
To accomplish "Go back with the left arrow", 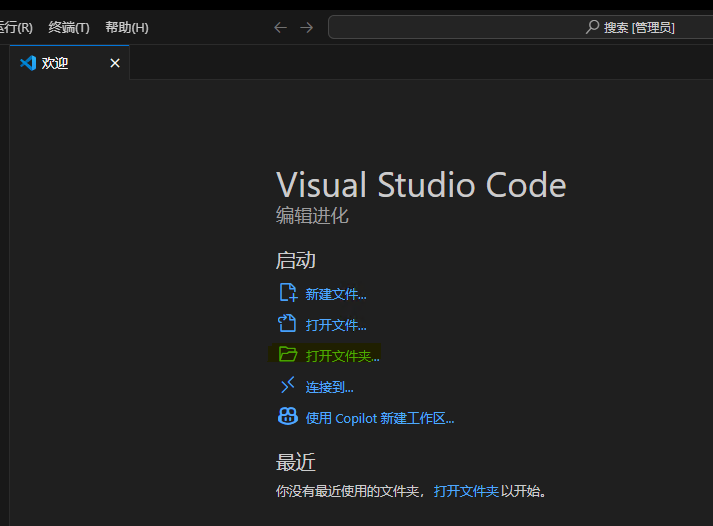I will (281, 28).
